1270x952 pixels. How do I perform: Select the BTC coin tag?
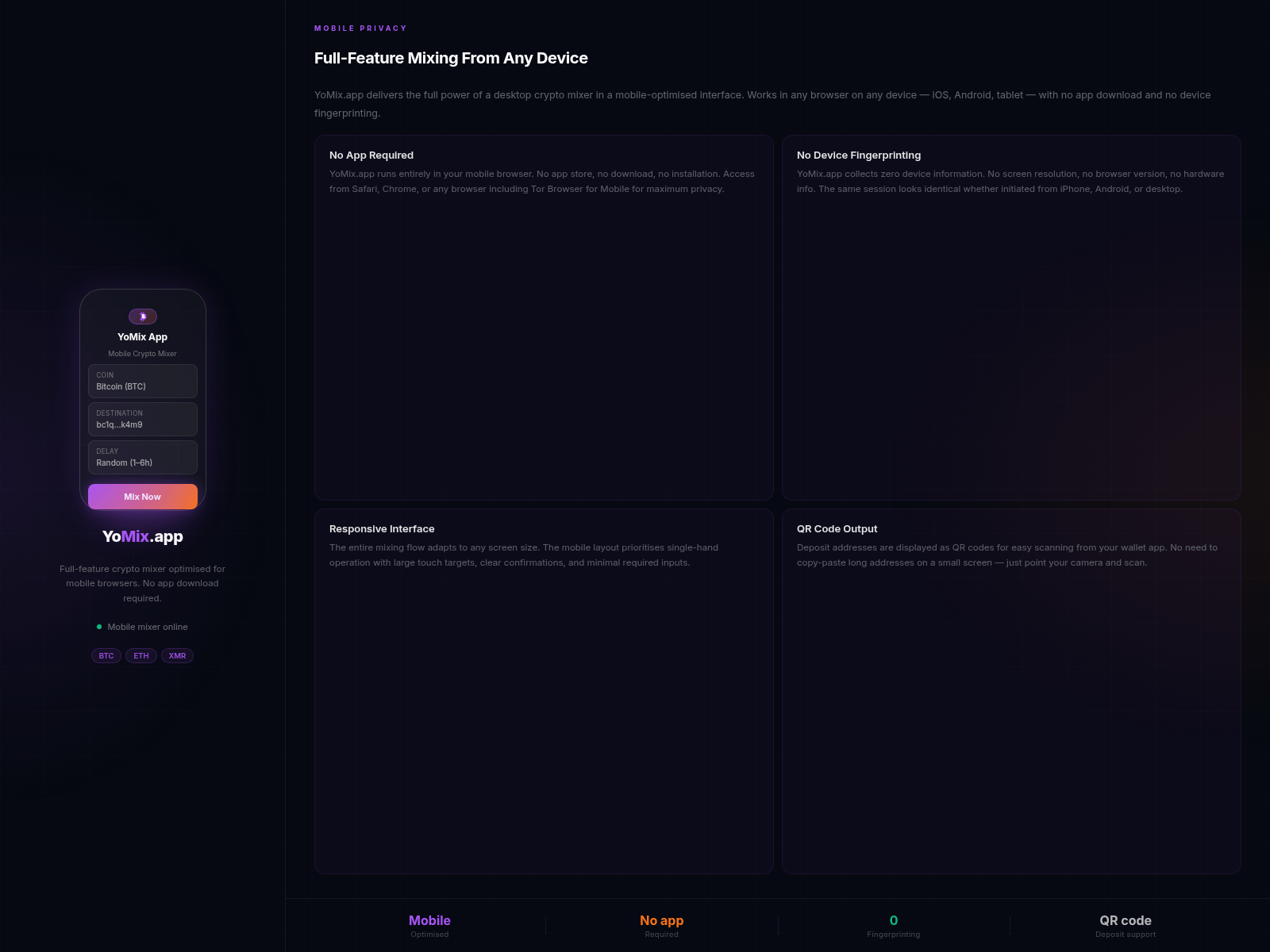(x=106, y=656)
